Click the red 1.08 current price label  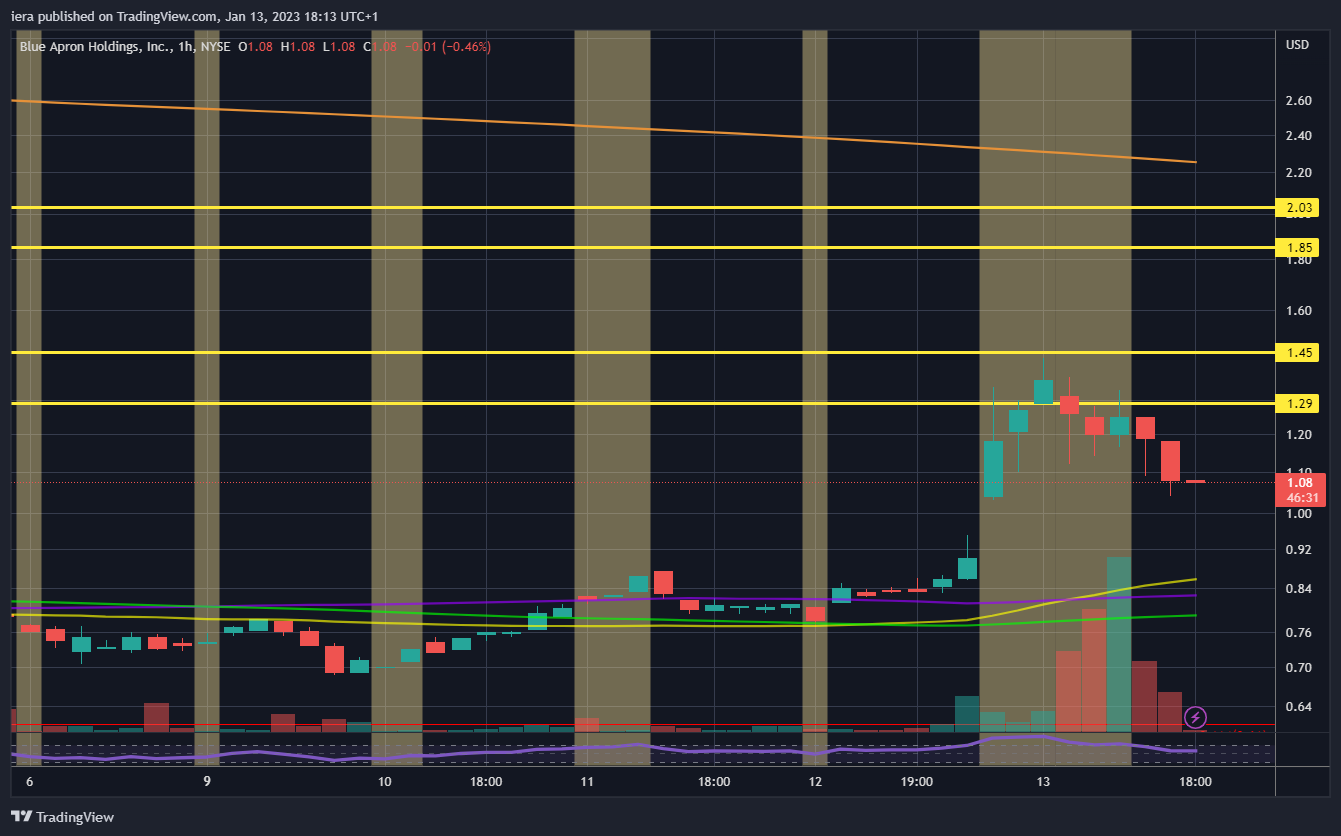click(1298, 482)
